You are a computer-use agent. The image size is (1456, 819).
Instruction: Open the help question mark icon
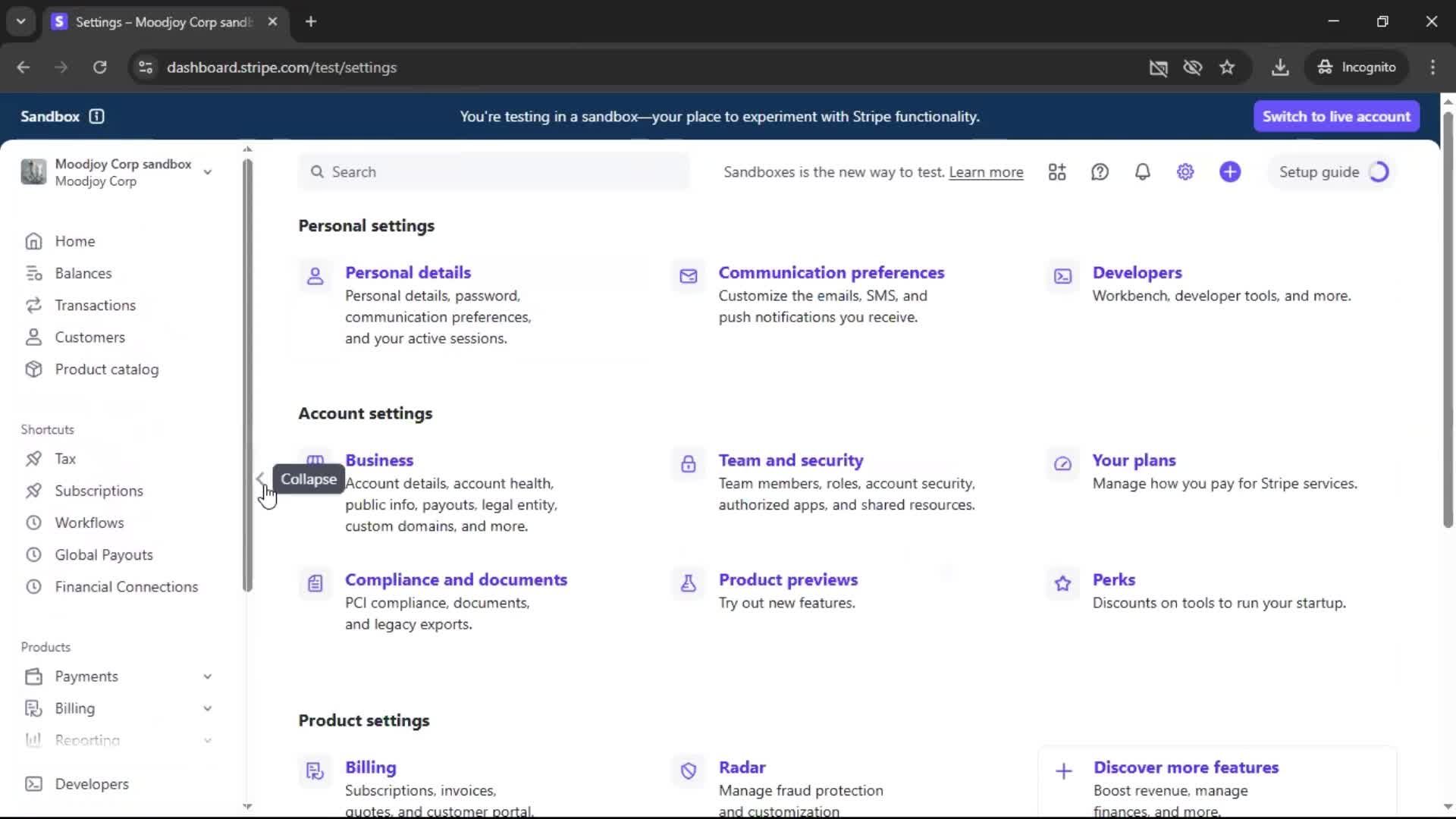coord(1100,172)
